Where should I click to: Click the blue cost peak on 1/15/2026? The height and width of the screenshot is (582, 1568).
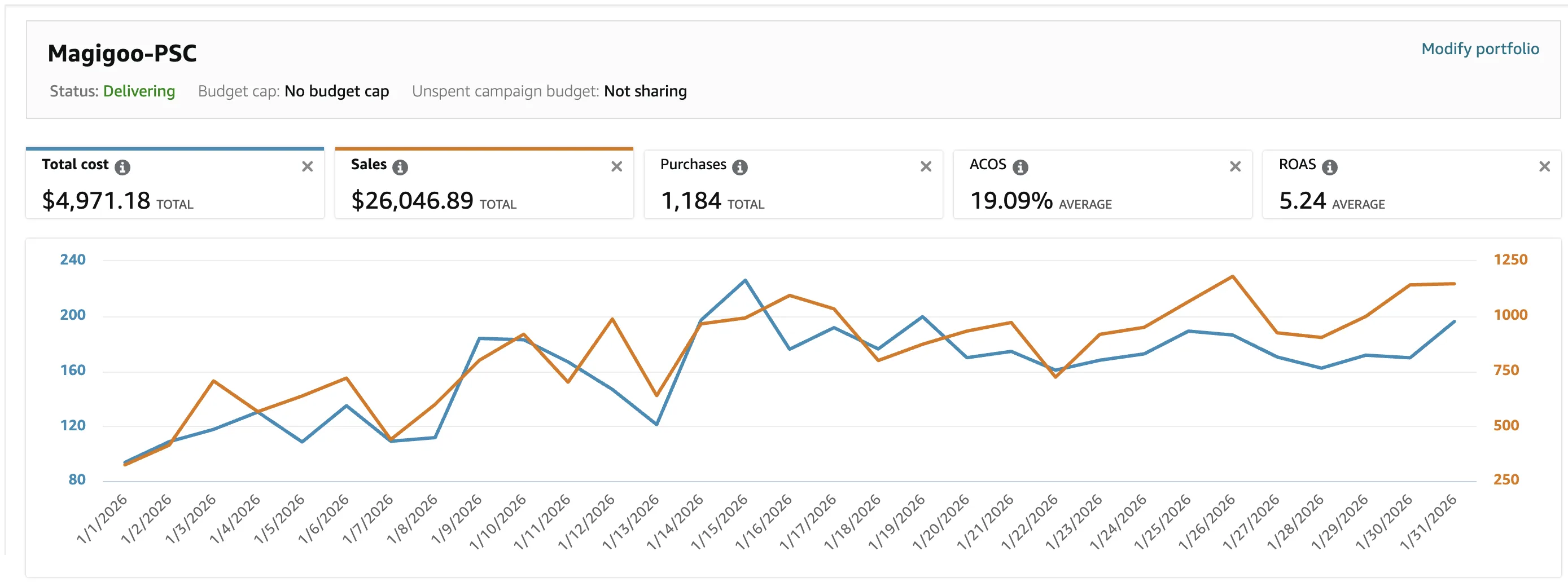745,280
